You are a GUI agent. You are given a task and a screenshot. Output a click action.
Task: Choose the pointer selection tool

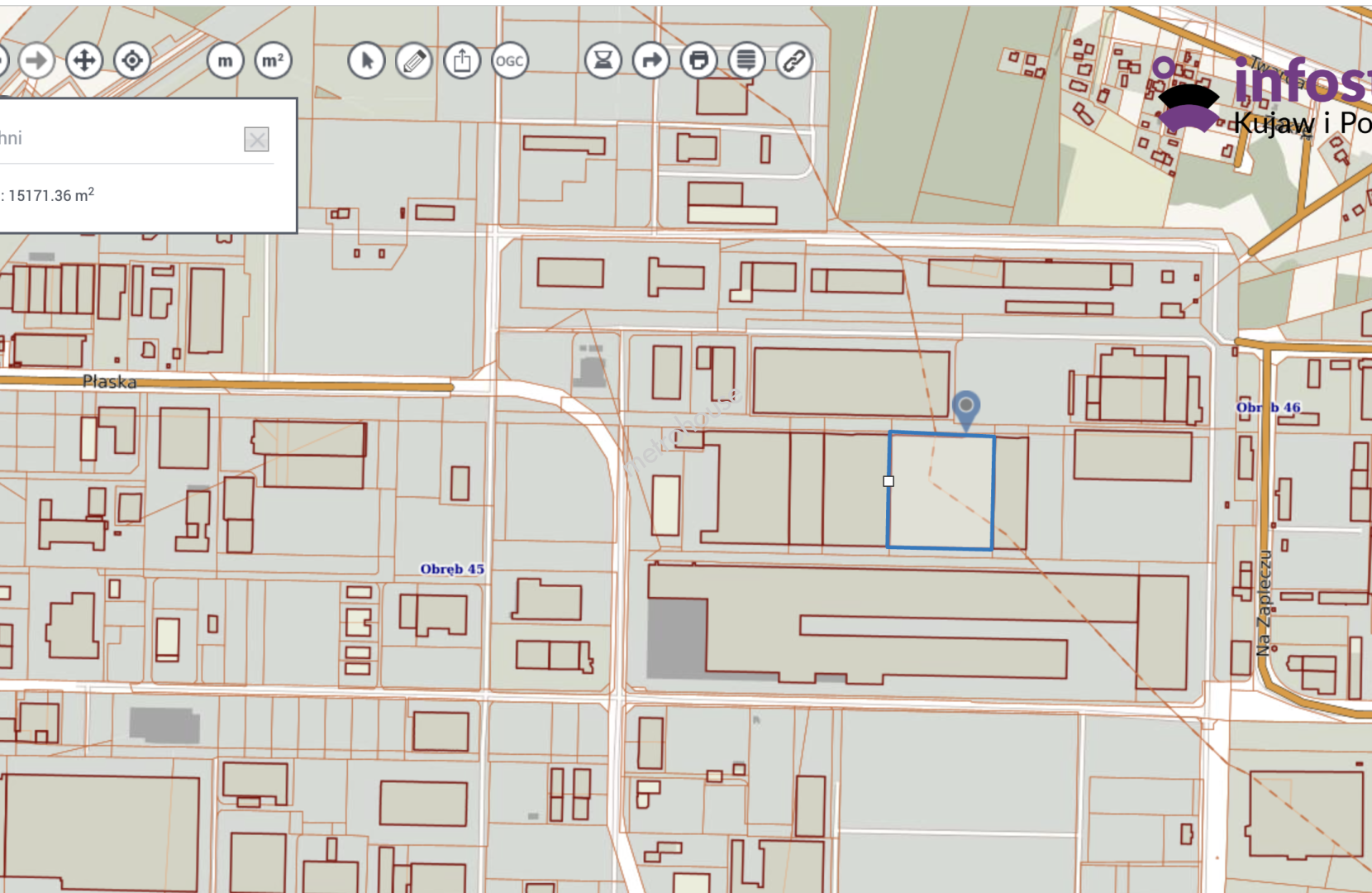(x=366, y=60)
